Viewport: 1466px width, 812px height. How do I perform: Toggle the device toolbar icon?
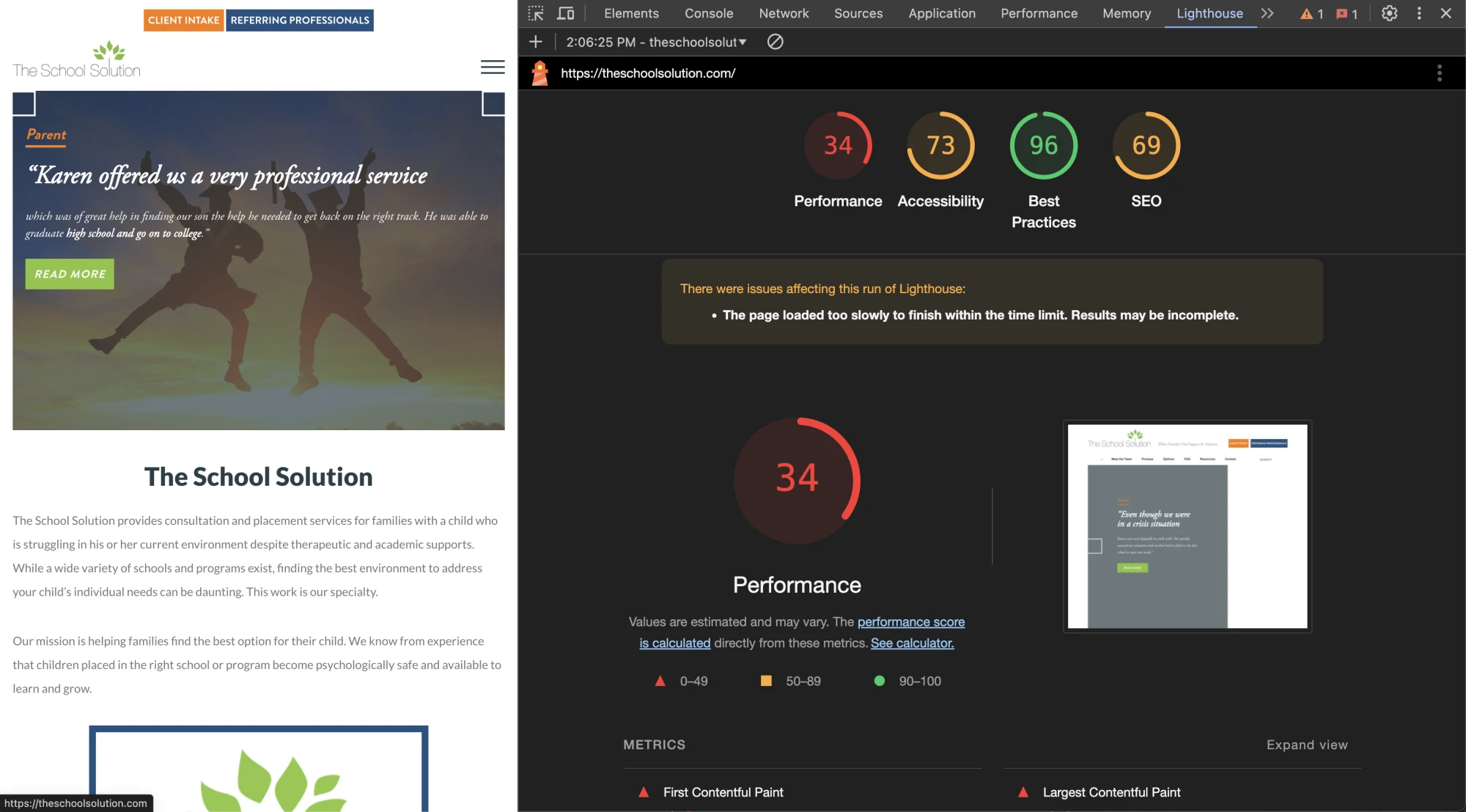pos(565,13)
